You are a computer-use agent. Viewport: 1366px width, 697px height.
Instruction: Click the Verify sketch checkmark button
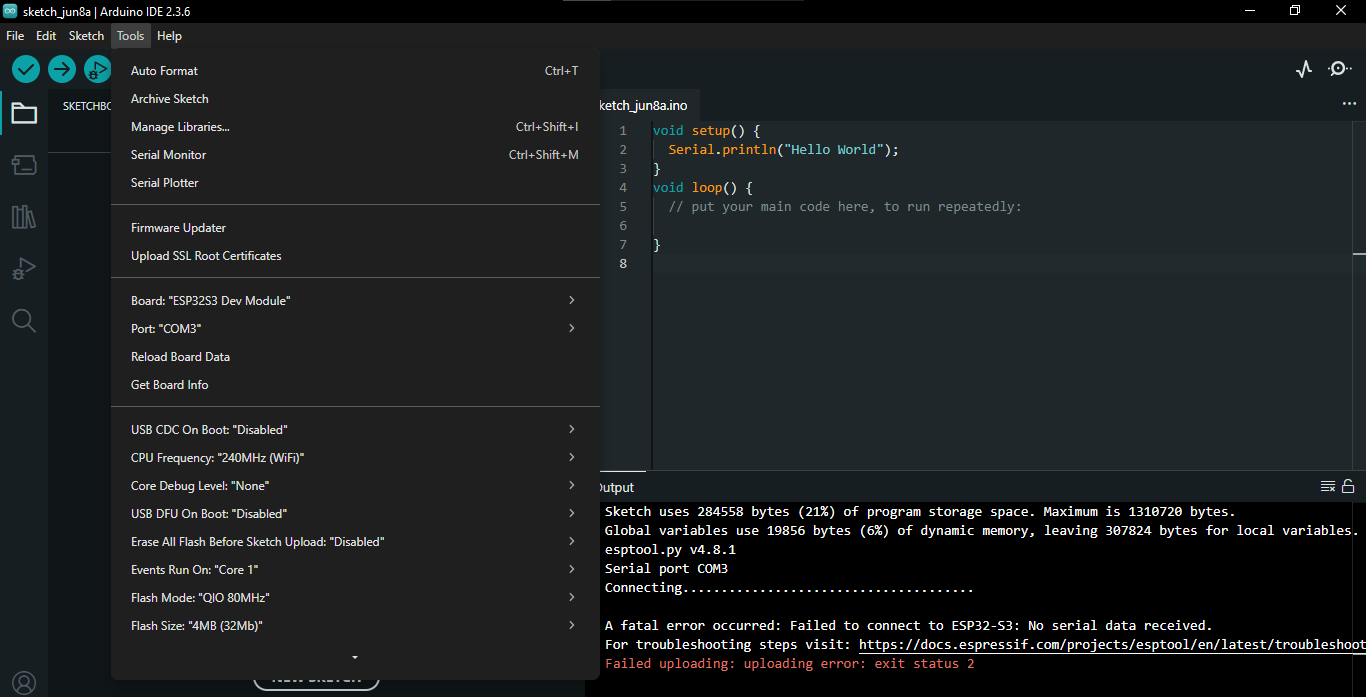tap(26, 69)
